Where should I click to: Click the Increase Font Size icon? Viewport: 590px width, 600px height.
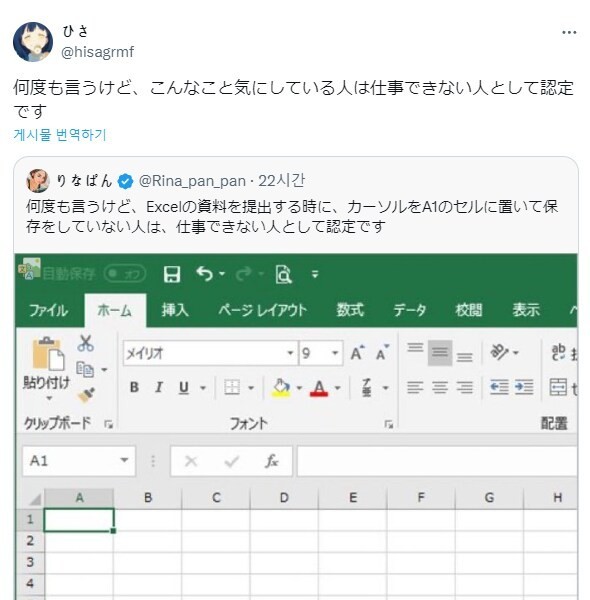click(x=357, y=353)
